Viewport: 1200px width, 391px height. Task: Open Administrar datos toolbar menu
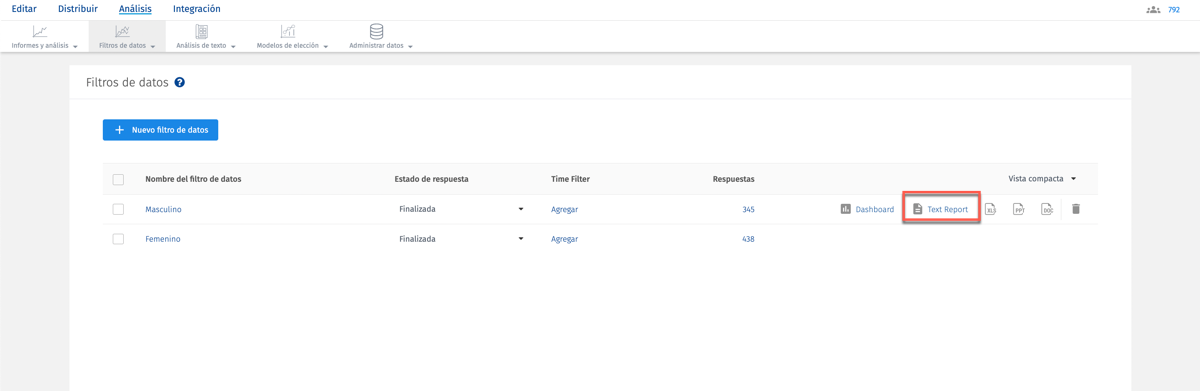380,37
